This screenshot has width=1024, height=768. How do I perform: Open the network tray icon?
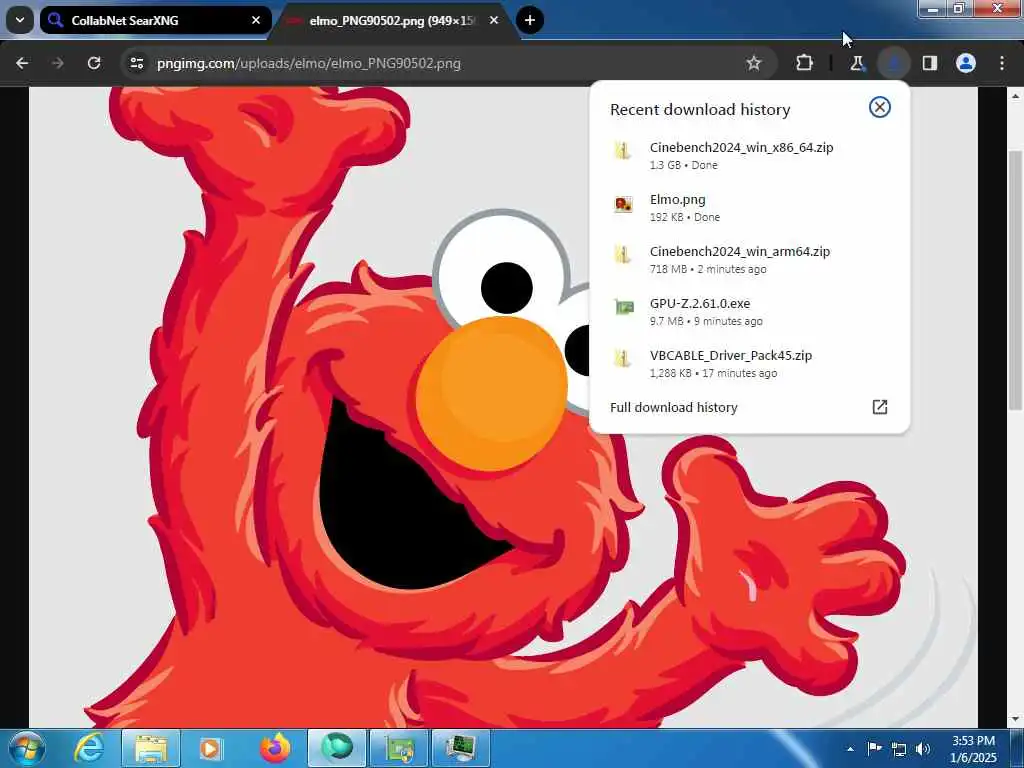coord(899,749)
